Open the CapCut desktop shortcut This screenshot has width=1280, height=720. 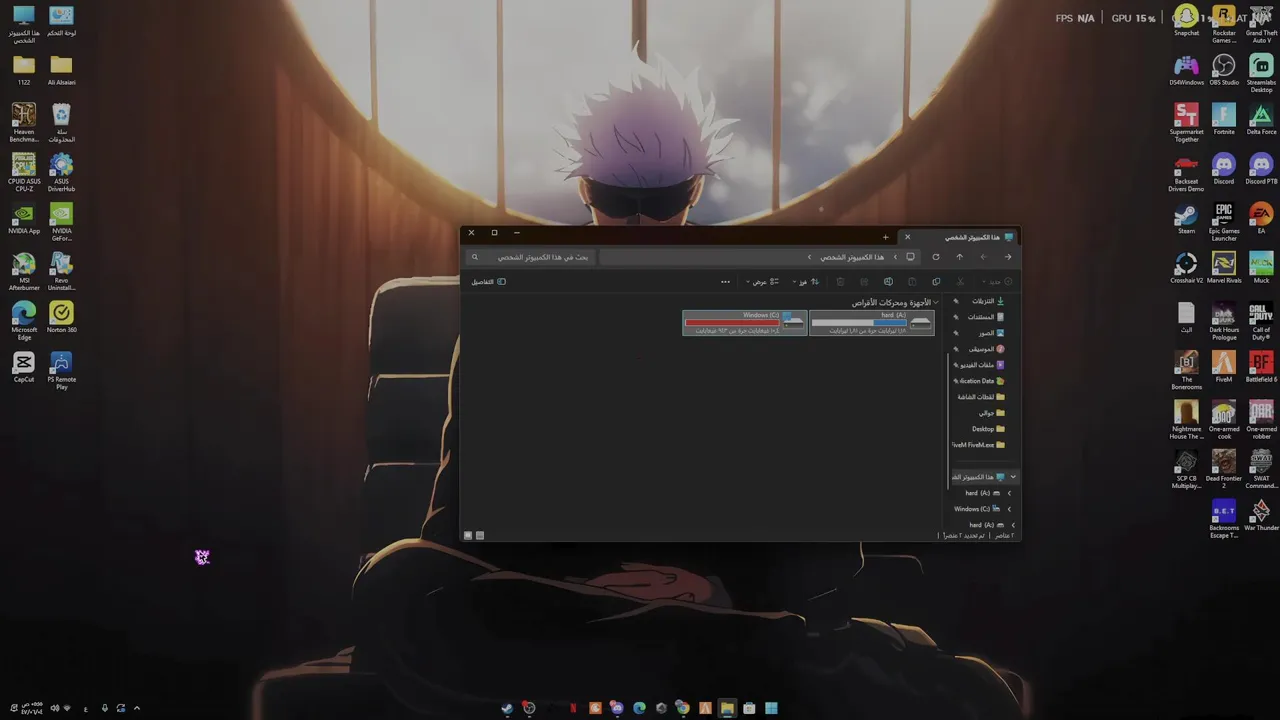[x=24, y=367]
